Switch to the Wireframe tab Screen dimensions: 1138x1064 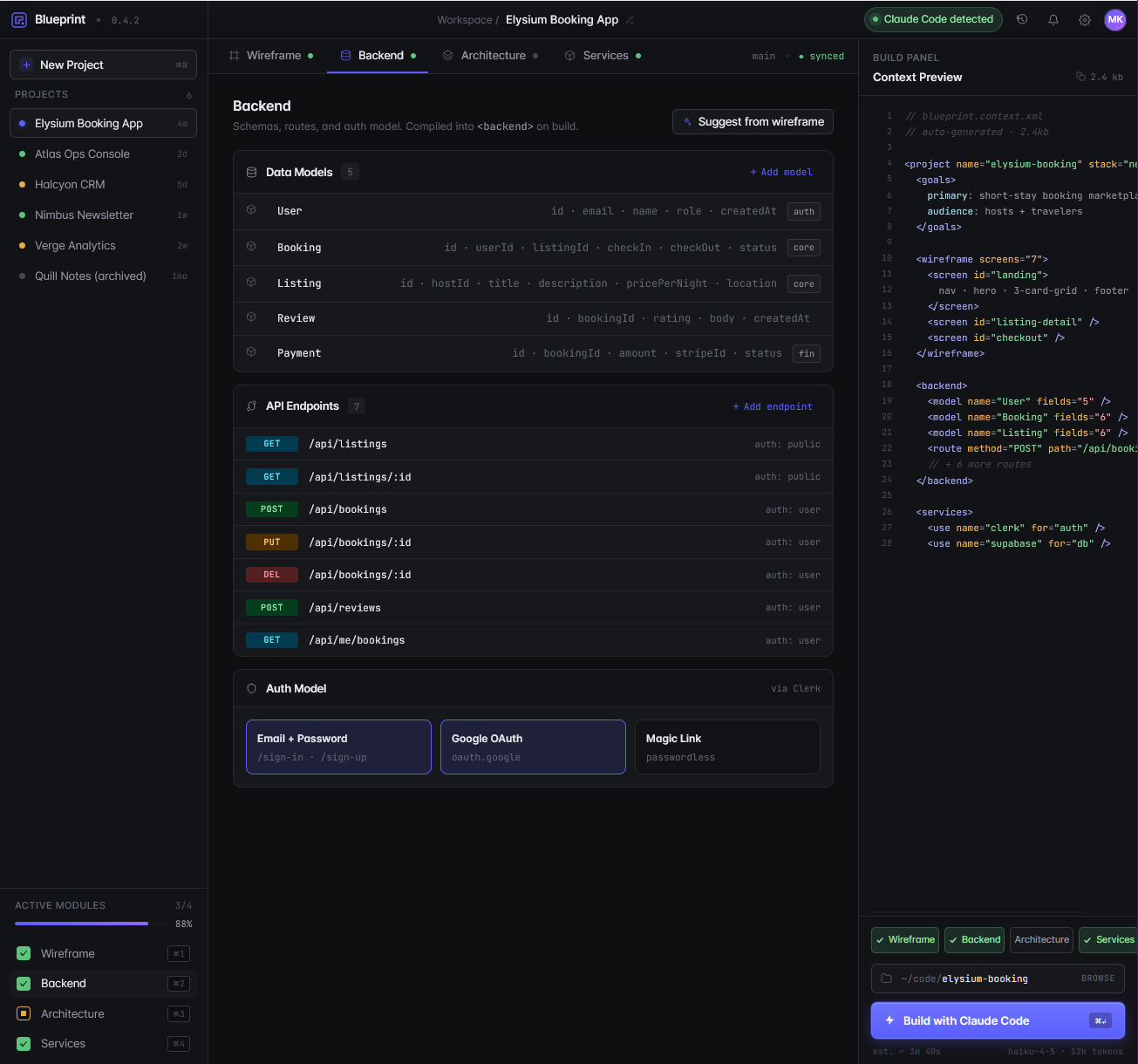click(271, 55)
